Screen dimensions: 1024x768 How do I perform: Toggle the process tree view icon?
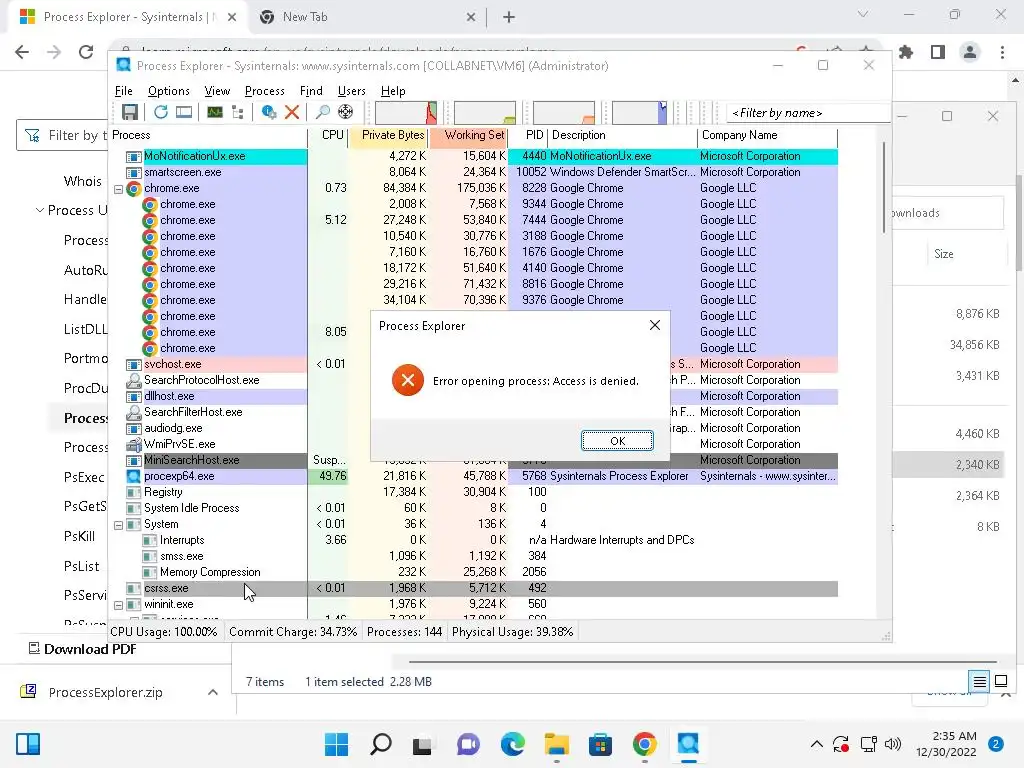tap(238, 112)
